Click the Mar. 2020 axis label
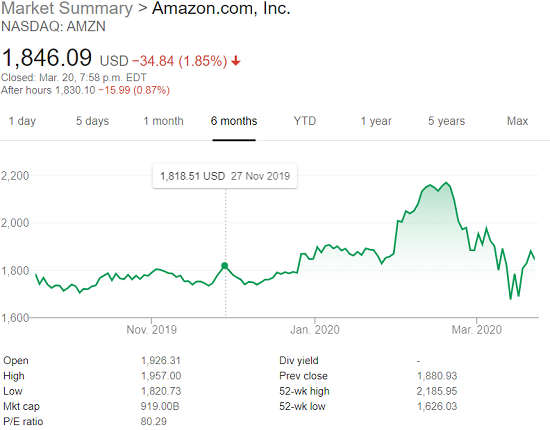This screenshot has width=550, height=430. [x=476, y=330]
